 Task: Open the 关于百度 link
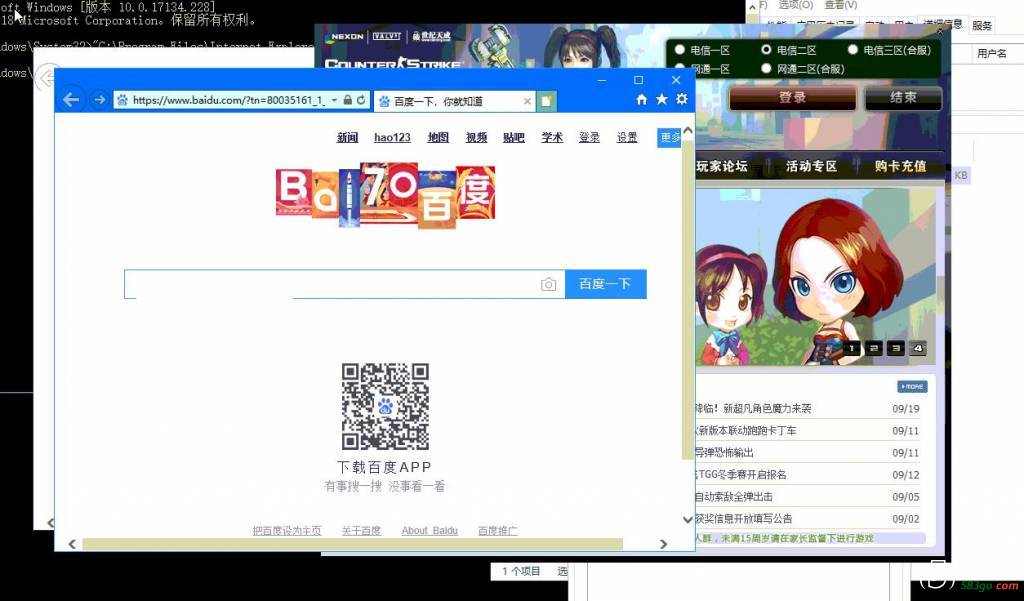click(x=361, y=530)
